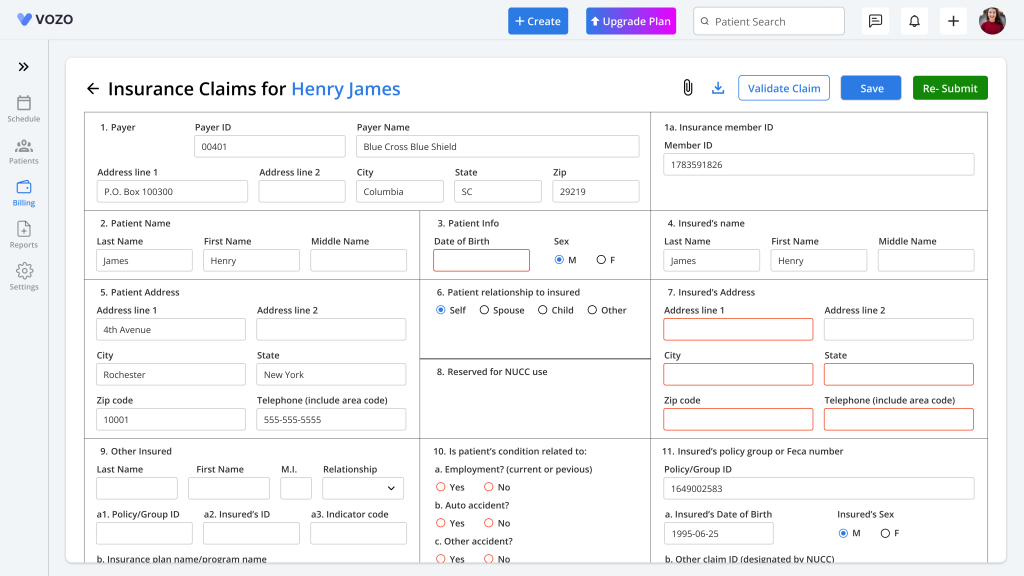Open Schedule in the sidebar
Image resolution: width=1024 pixels, height=576 pixels.
(x=24, y=109)
